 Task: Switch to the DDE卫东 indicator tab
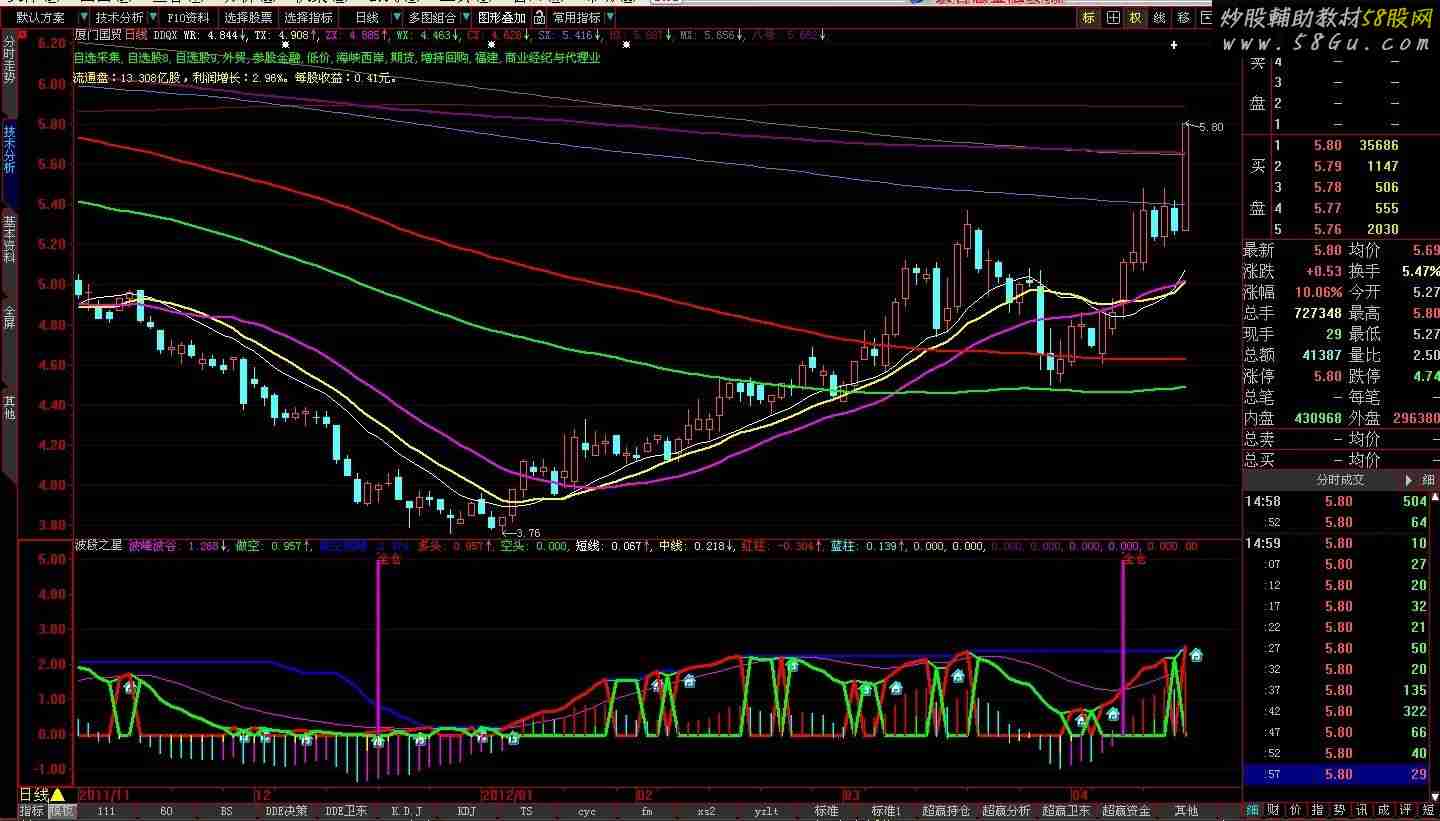pyautogui.click(x=346, y=811)
